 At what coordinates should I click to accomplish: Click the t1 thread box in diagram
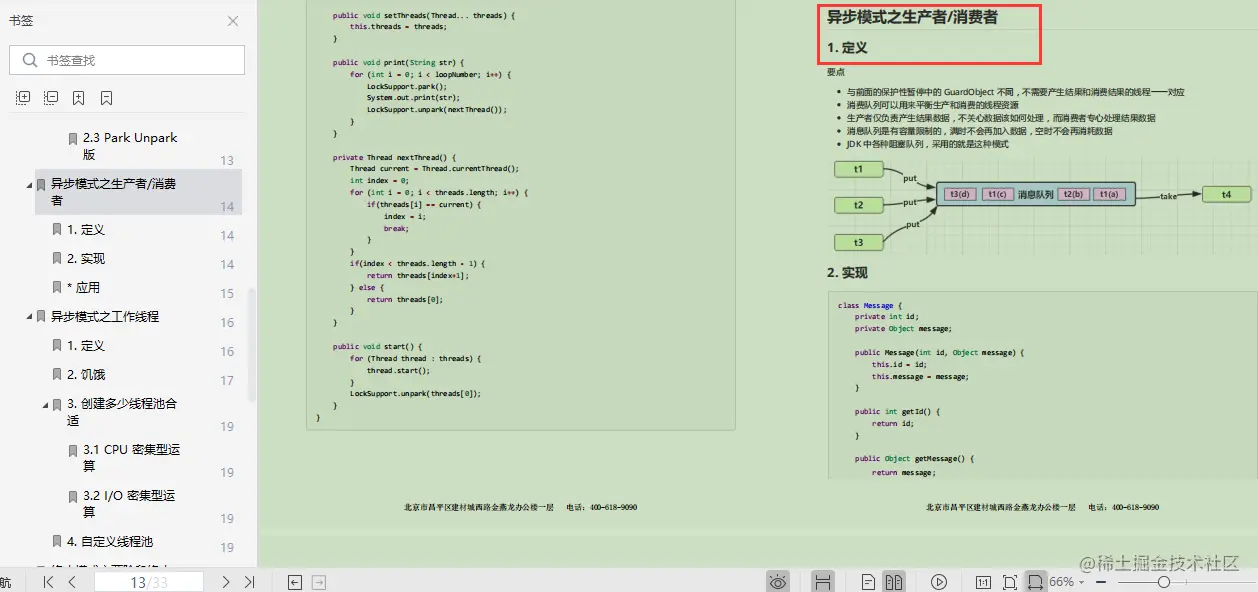858,169
